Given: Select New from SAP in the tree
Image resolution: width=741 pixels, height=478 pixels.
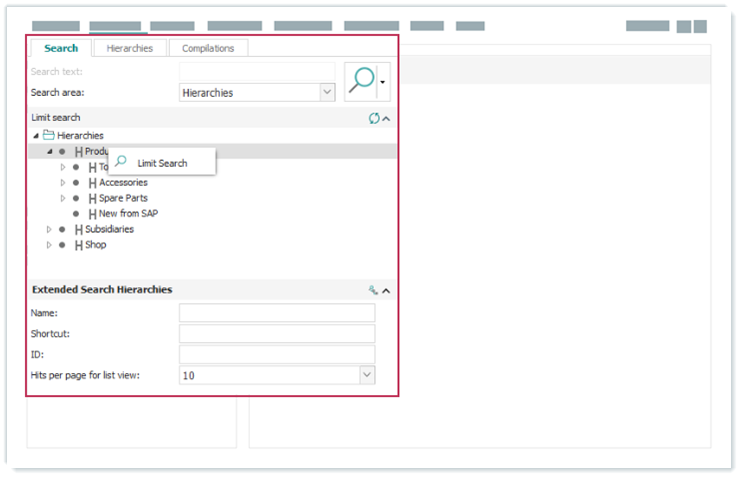Looking at the screenshot, I should (128, 214).
